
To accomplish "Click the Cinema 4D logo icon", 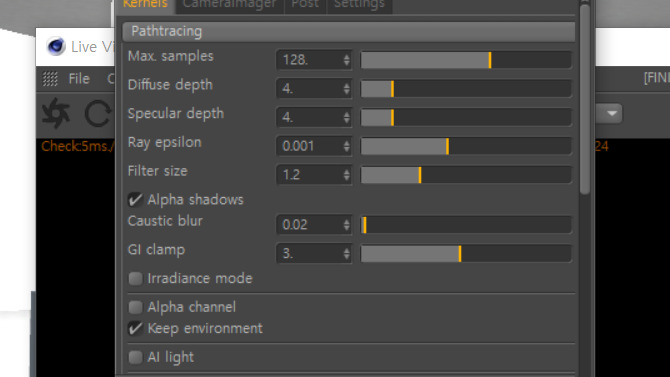I will pyautogui.click(x=56, y=46).
